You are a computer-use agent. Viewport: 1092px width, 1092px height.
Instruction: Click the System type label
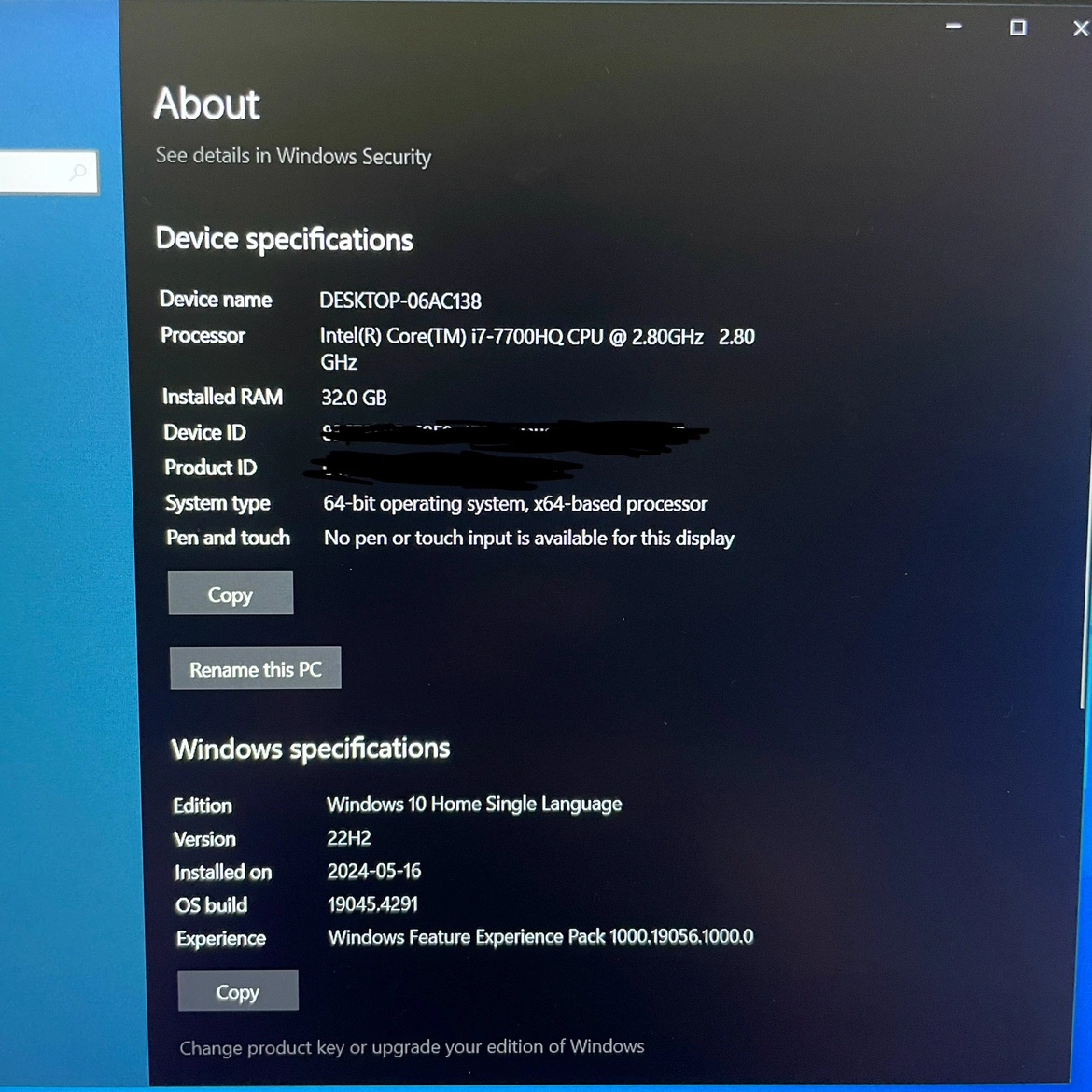coord(217,503)
